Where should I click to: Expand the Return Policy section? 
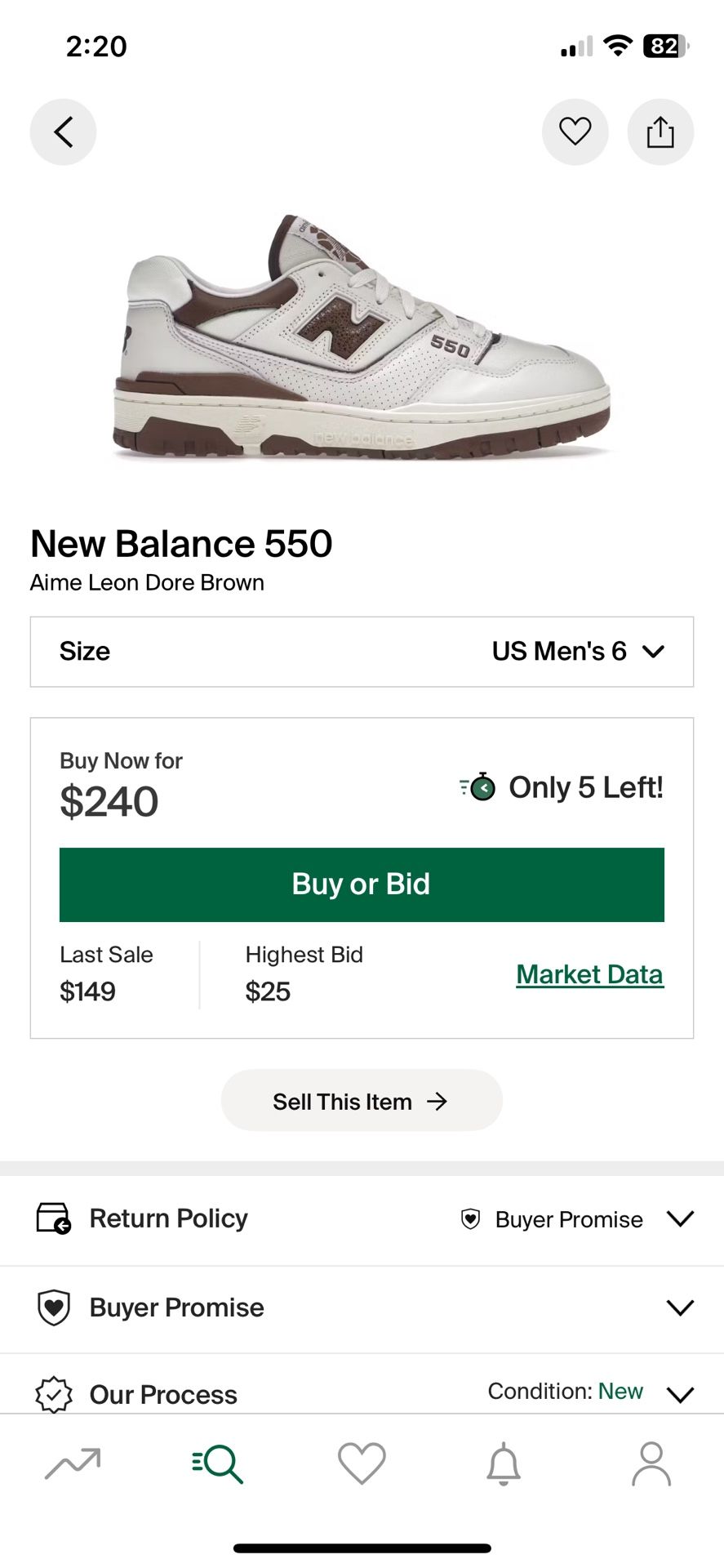(681, 1219)
